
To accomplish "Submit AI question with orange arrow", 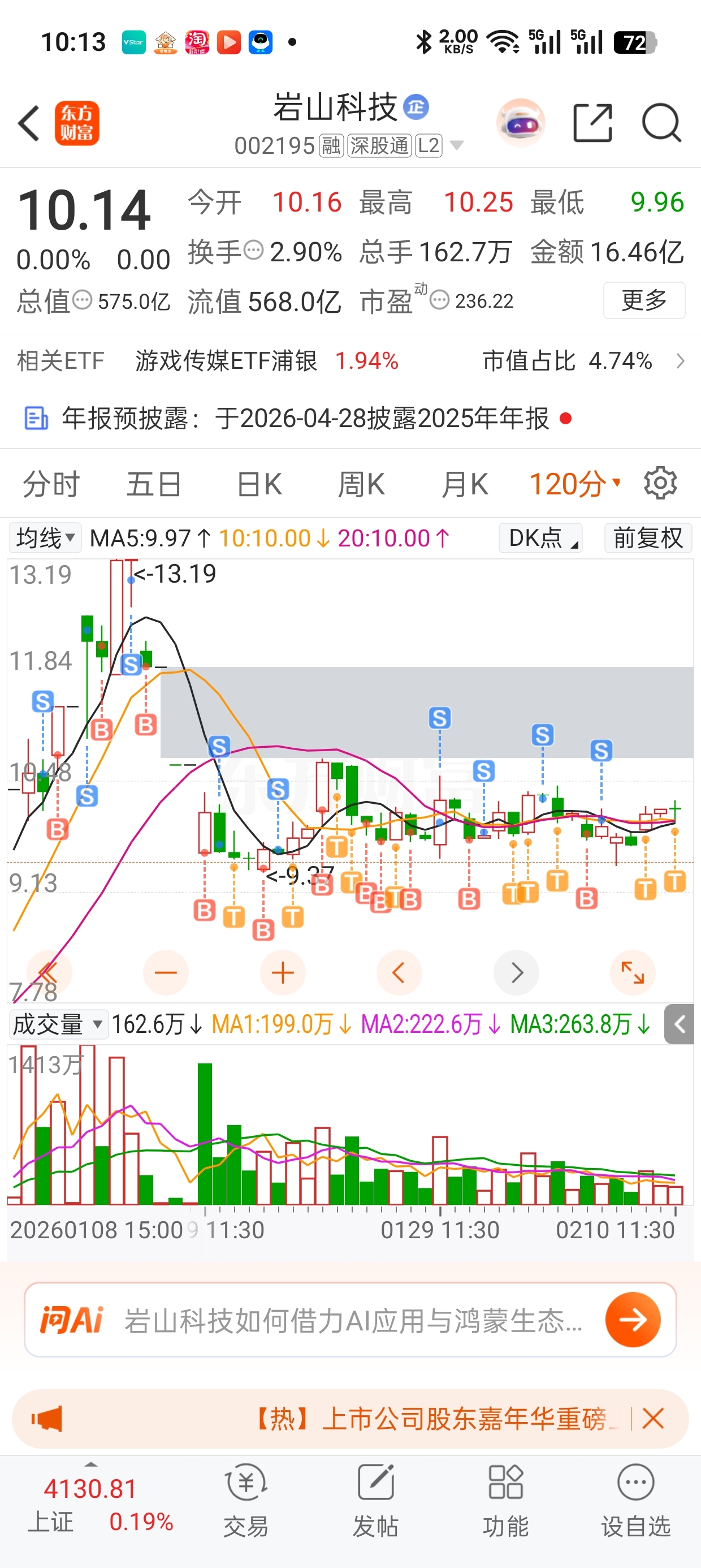I will tap(633, 1320).
